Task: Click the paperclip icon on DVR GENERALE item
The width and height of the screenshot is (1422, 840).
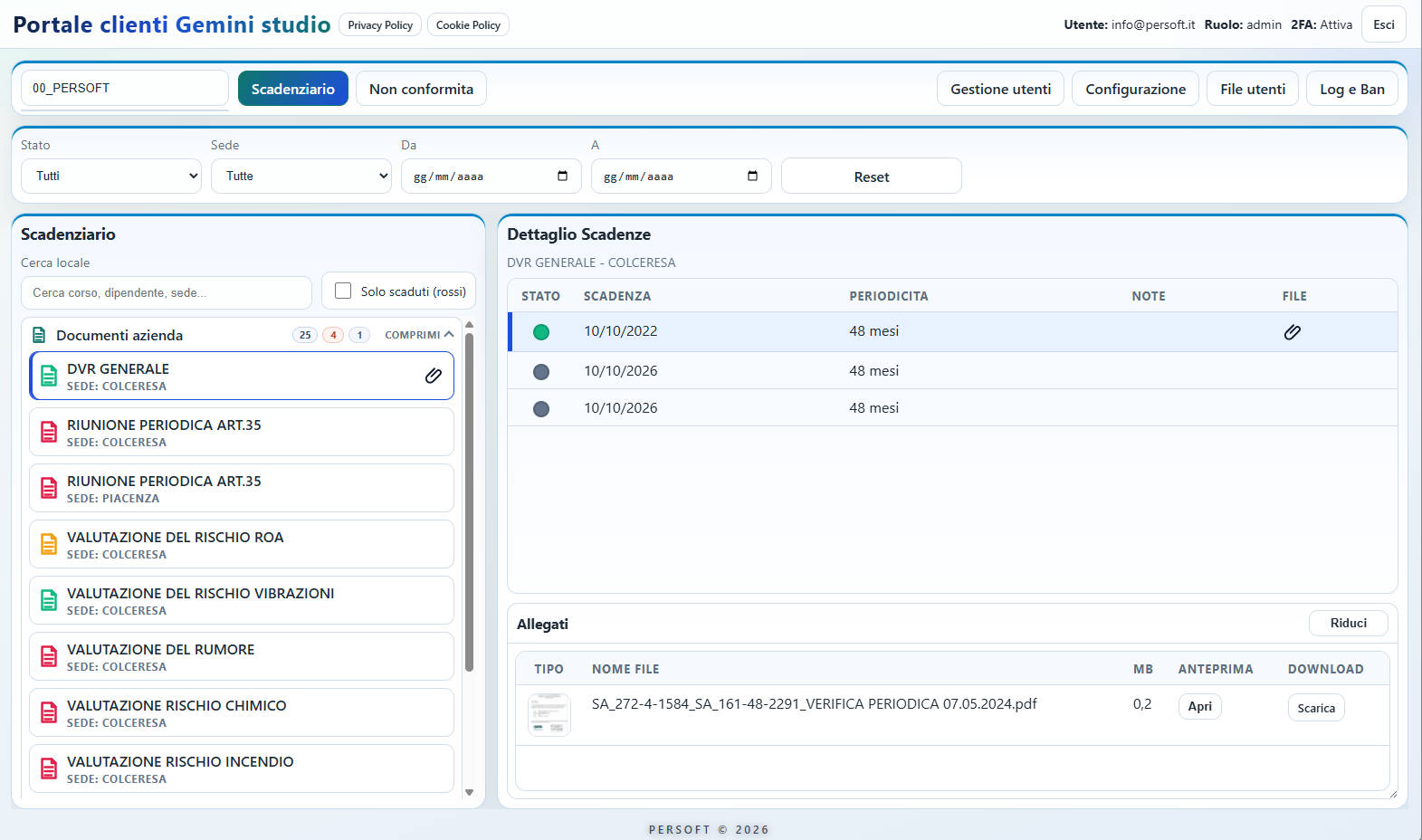Action: 434,376
